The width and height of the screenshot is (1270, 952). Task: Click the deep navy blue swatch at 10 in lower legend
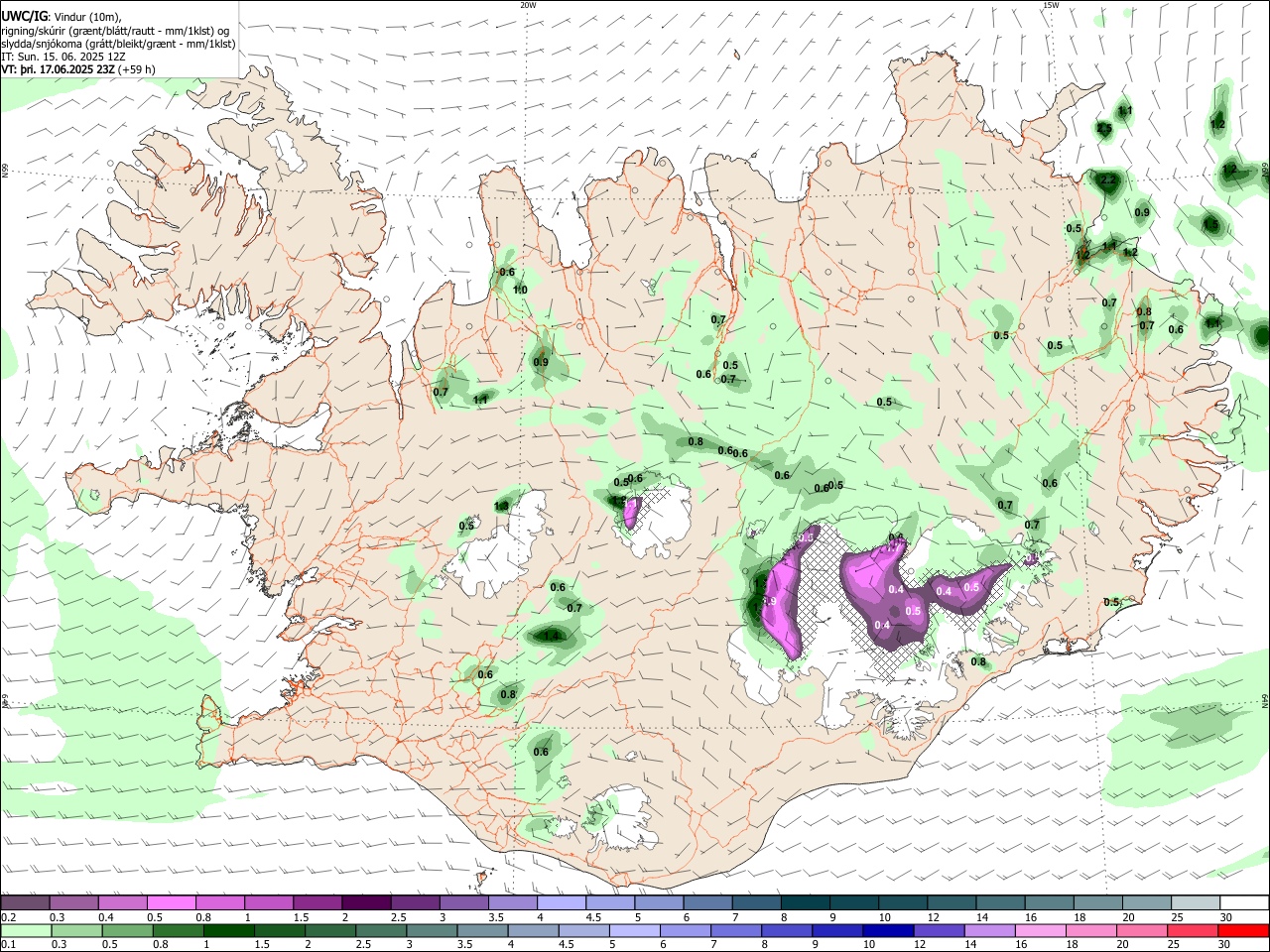(887, 930)
